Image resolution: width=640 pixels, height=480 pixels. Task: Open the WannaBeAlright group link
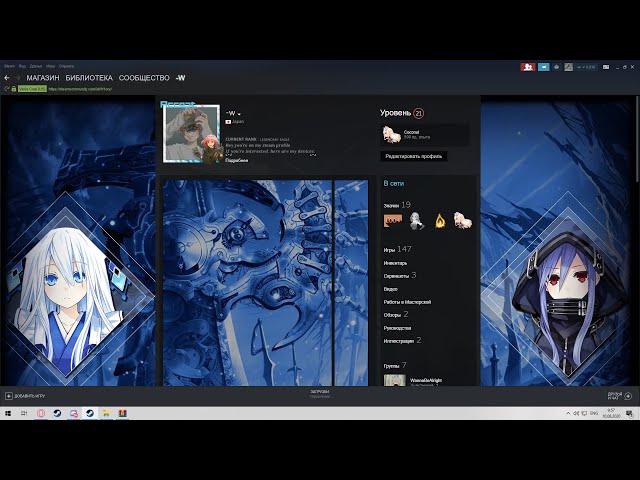(426, 380)
